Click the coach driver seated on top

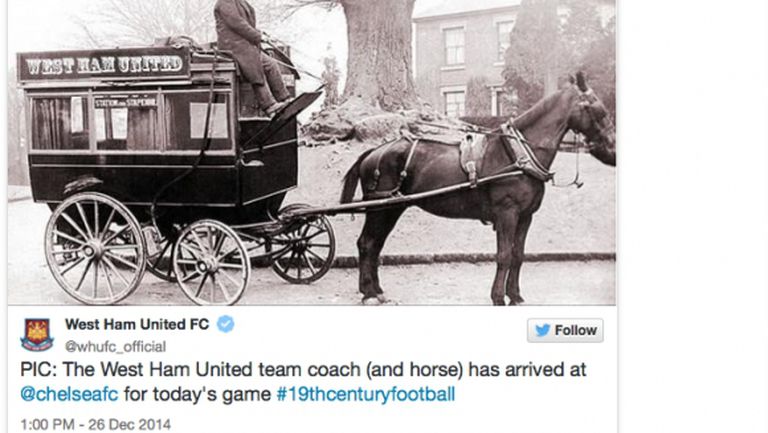click(x=252, y=54)
